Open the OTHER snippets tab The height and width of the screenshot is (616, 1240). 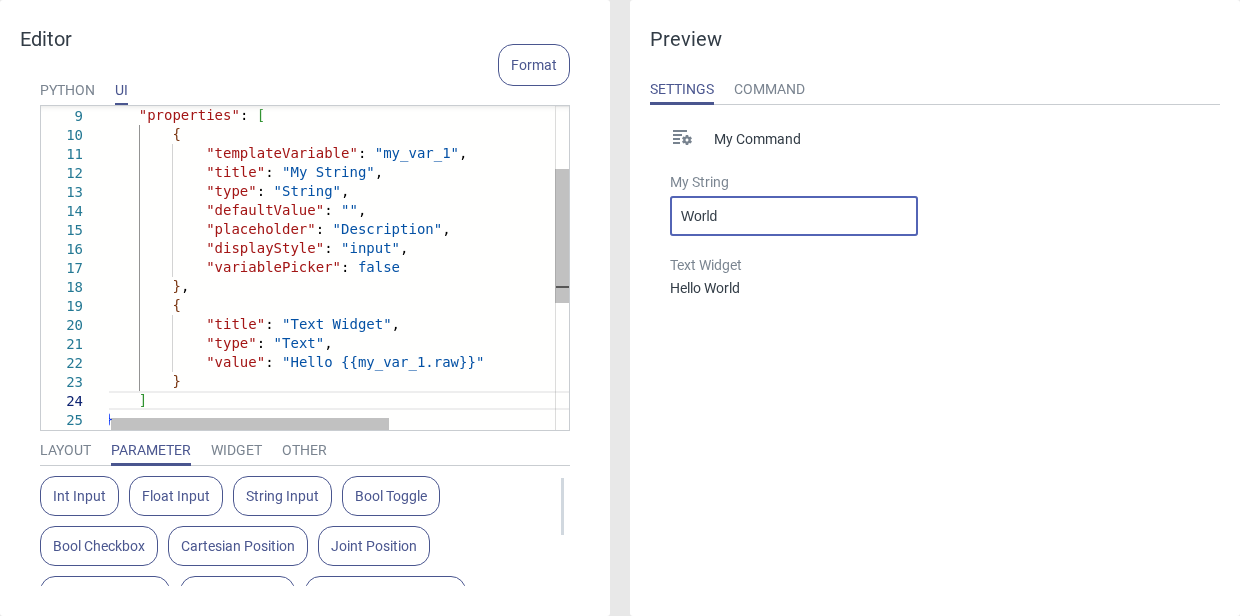[304, 450]
